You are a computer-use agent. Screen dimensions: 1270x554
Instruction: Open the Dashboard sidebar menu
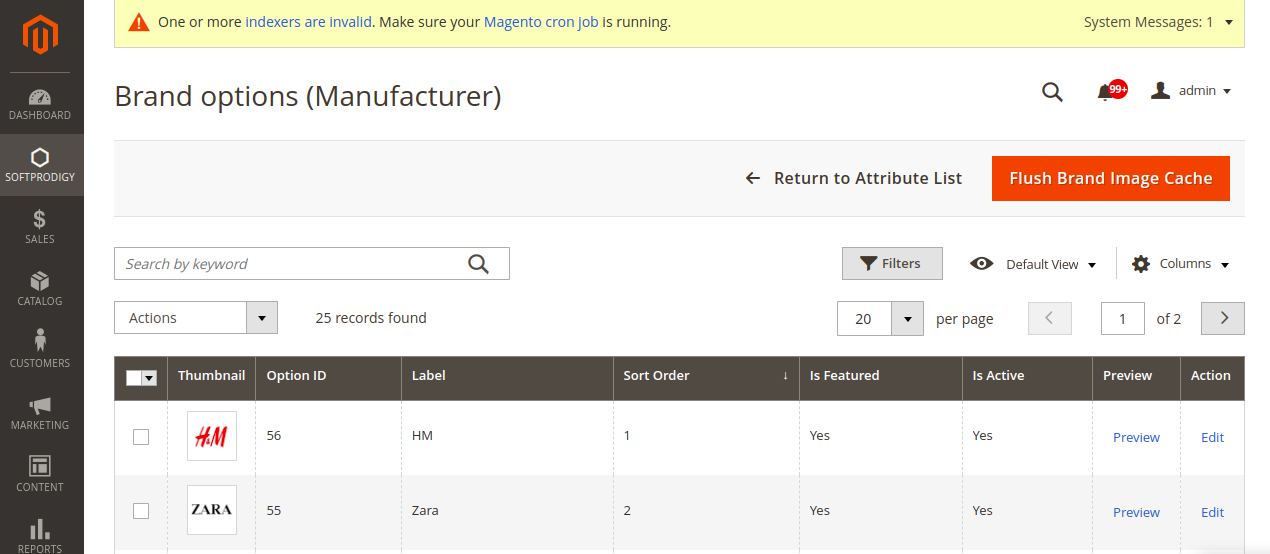(41, 104)
